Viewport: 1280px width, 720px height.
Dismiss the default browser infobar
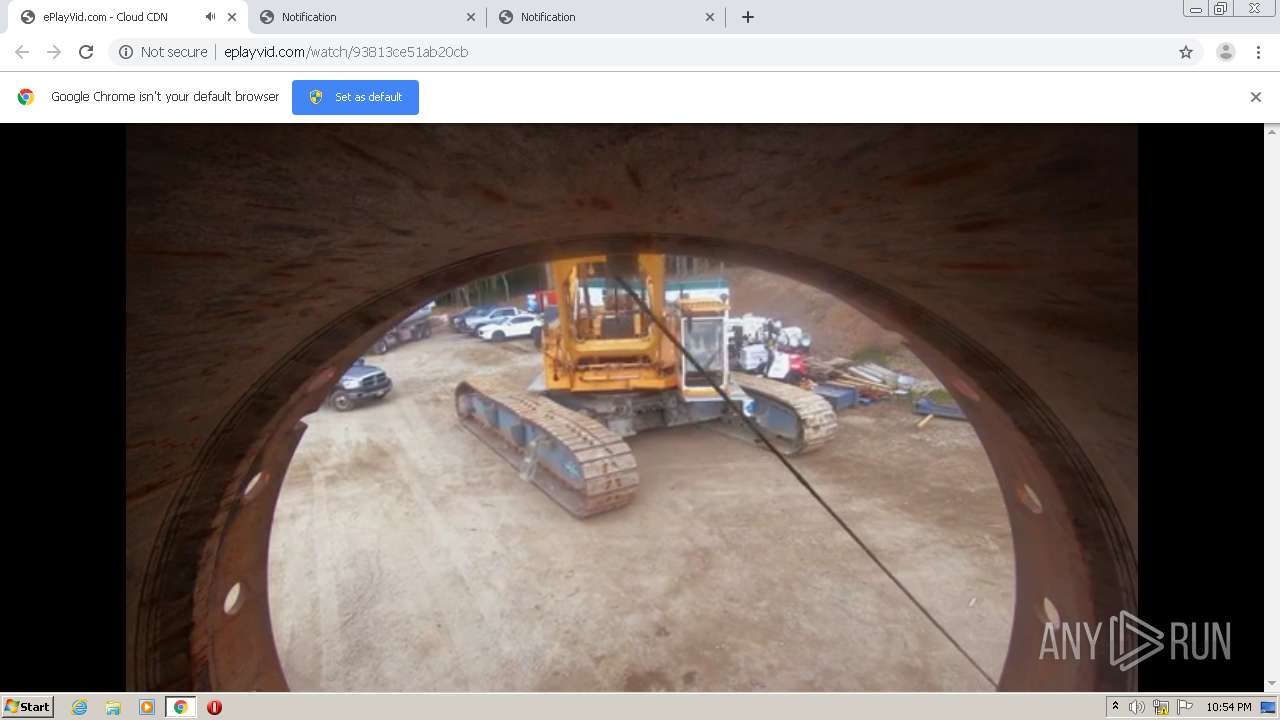point(1256,97)
